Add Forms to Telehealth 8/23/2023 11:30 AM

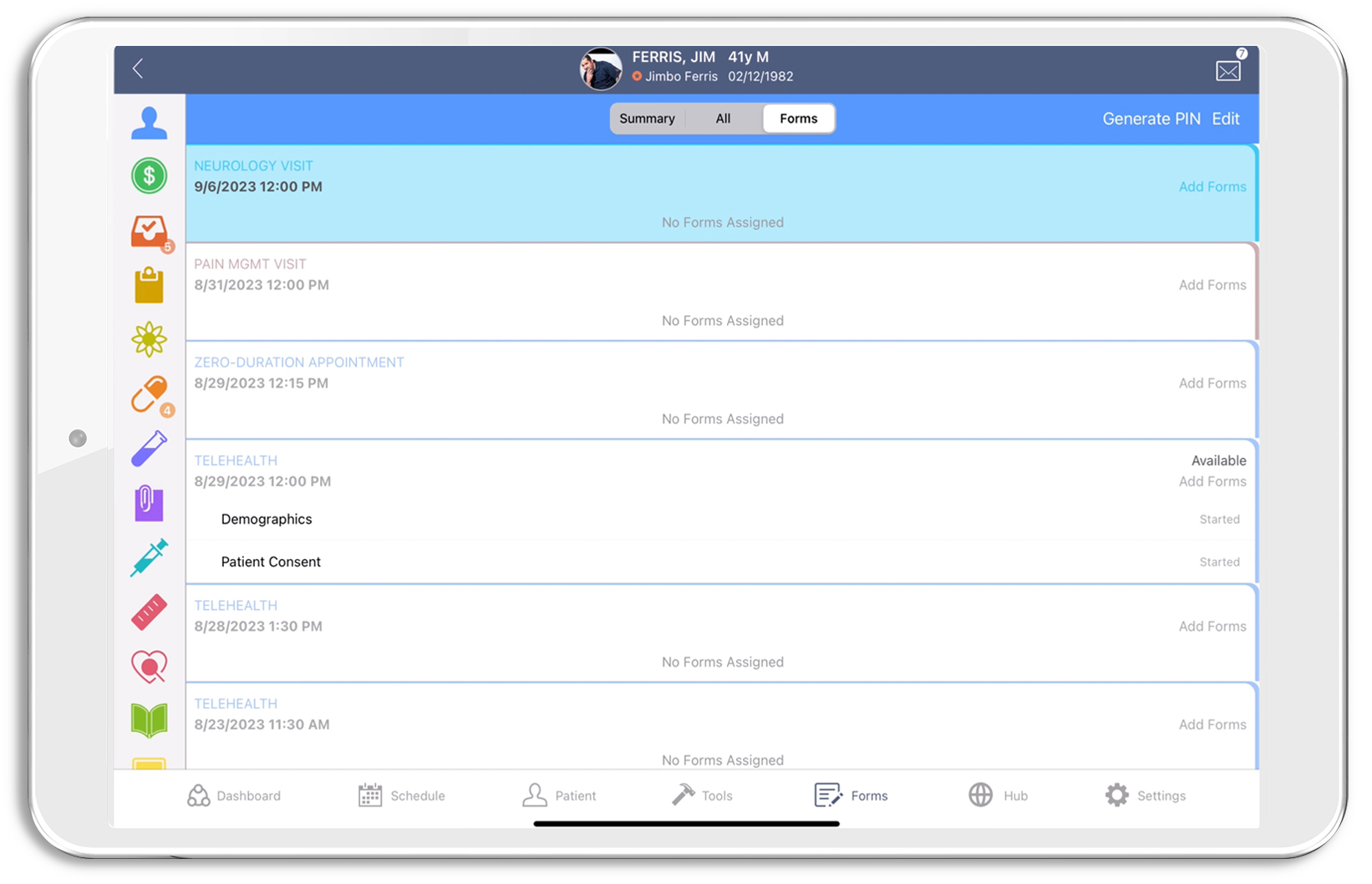click(1212, 724)
